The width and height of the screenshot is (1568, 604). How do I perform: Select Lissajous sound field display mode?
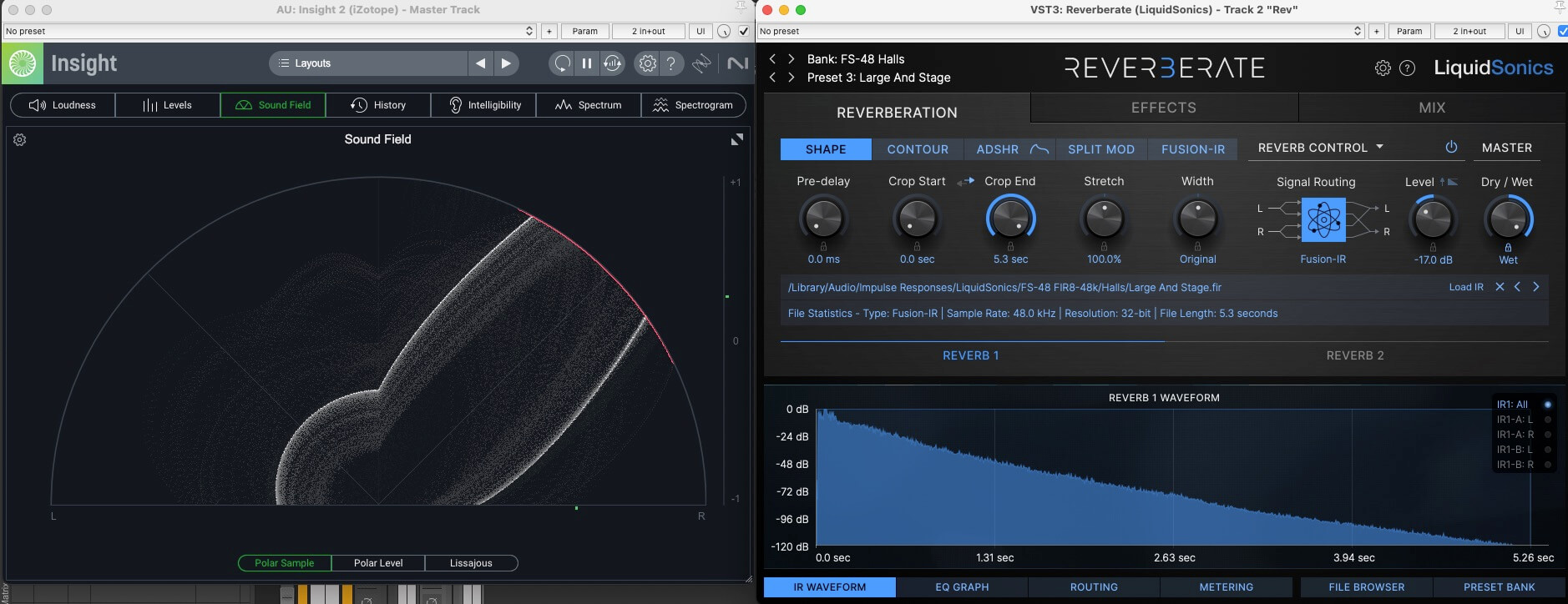tap(471, 563)
